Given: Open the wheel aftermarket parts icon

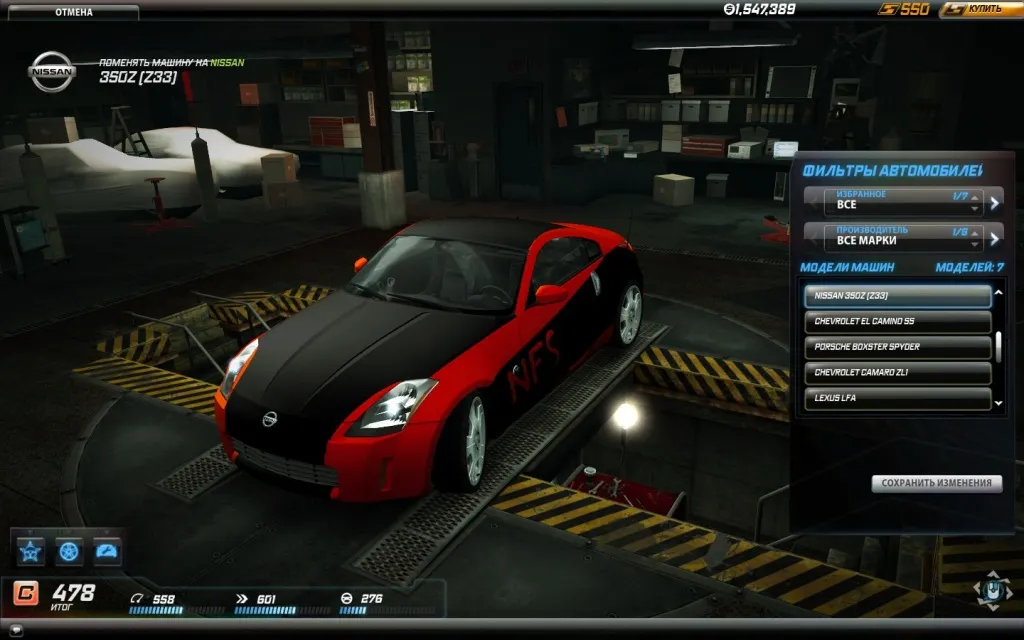Looking at the screenshot, I should pyautogui.click(x=69, y=552).
